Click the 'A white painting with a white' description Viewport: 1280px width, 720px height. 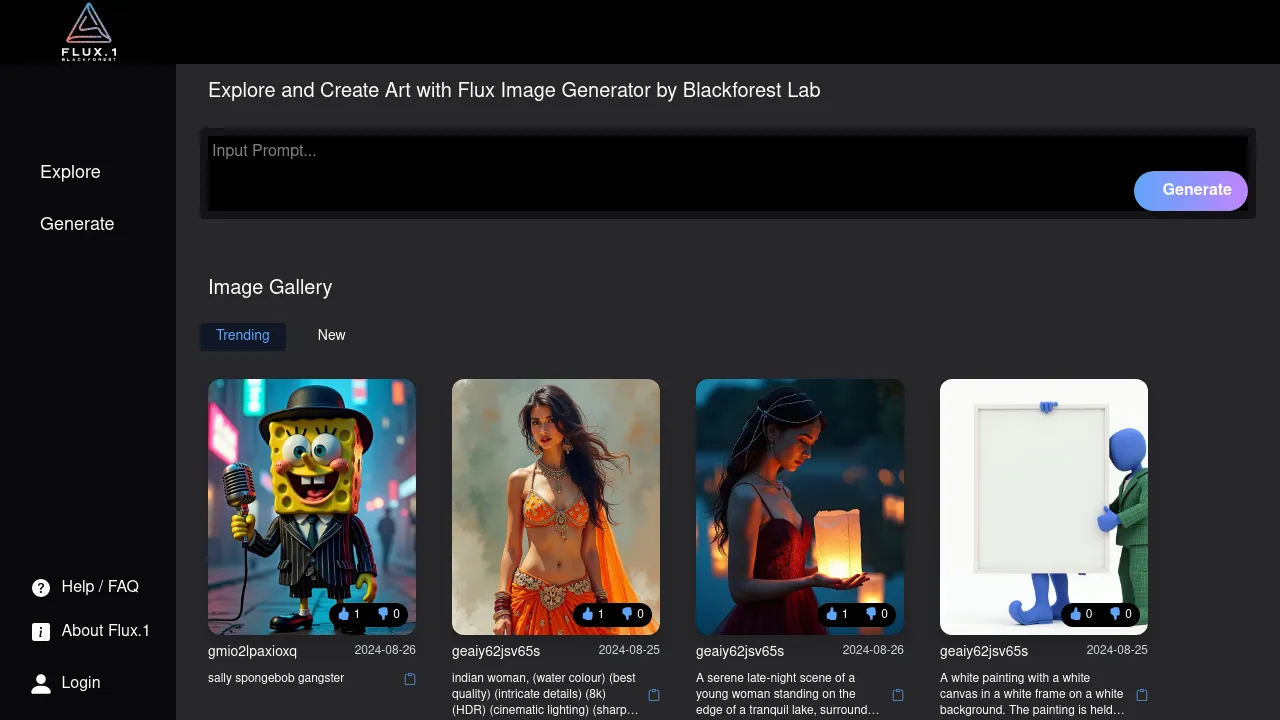click(x=1032, y=694)
